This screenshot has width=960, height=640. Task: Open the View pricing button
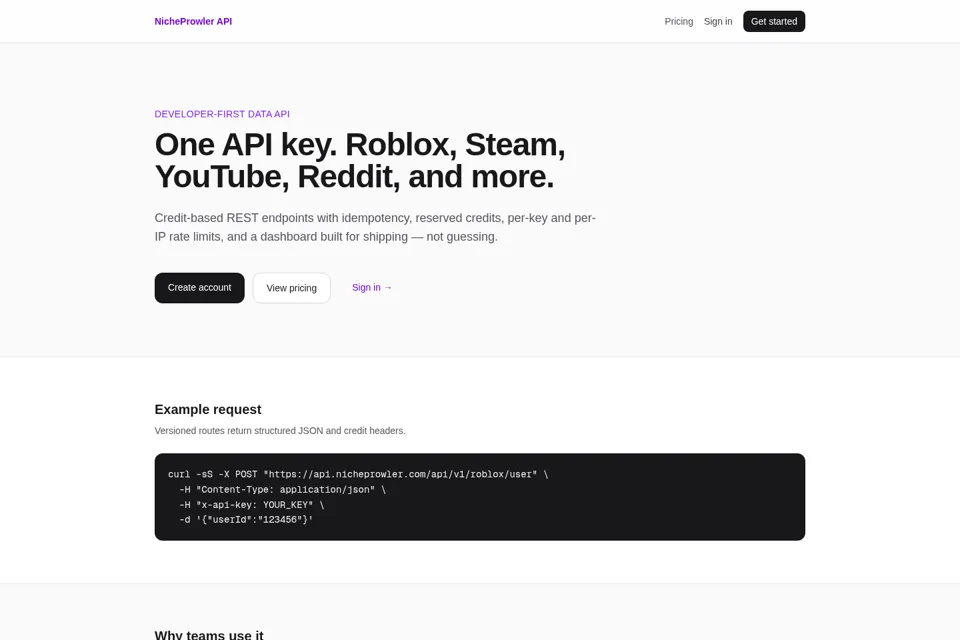[291, 288]
